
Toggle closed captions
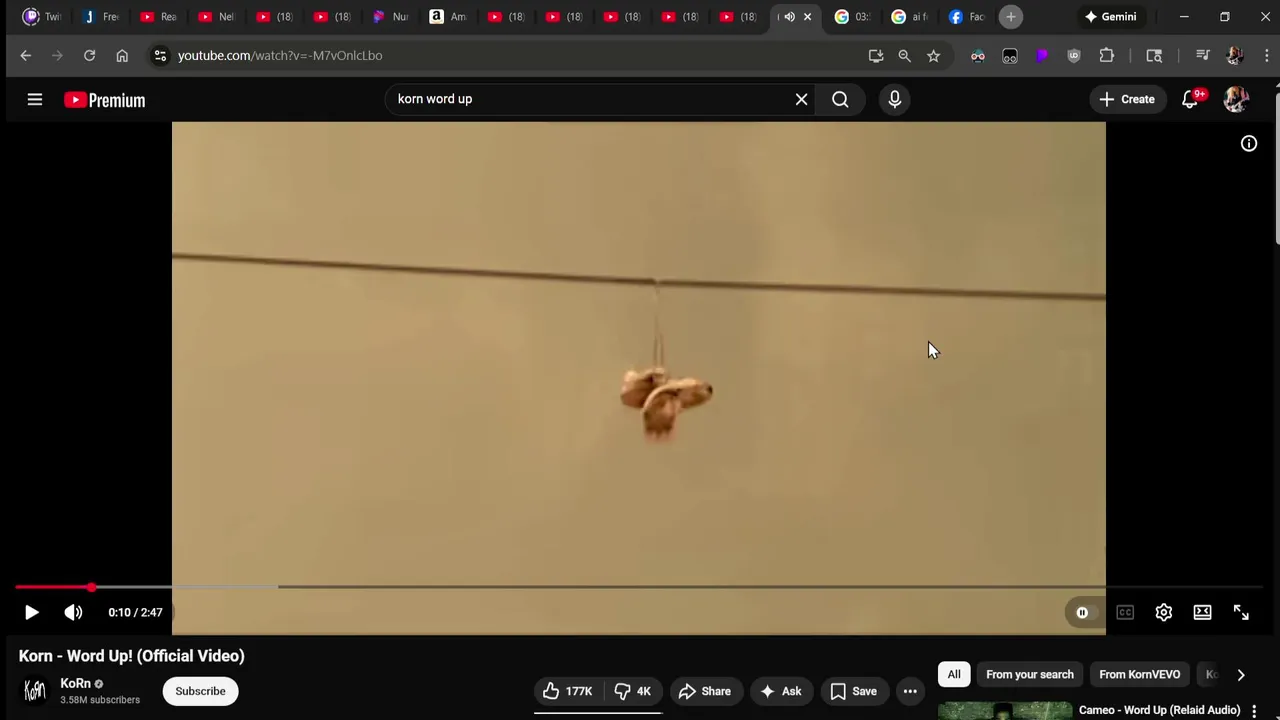click(x=1125, y=612)
